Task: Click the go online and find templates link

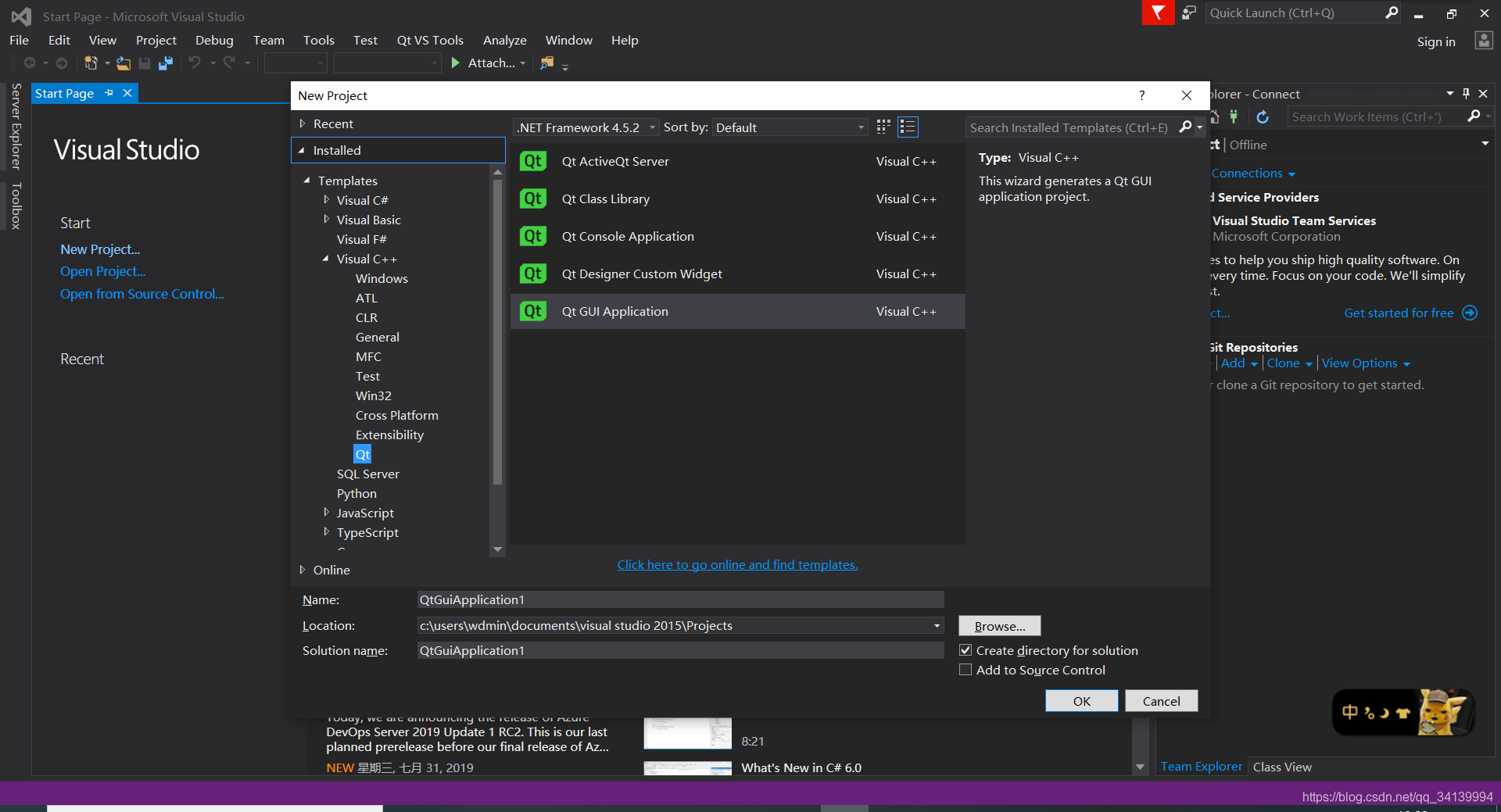Action: point(738,564)
